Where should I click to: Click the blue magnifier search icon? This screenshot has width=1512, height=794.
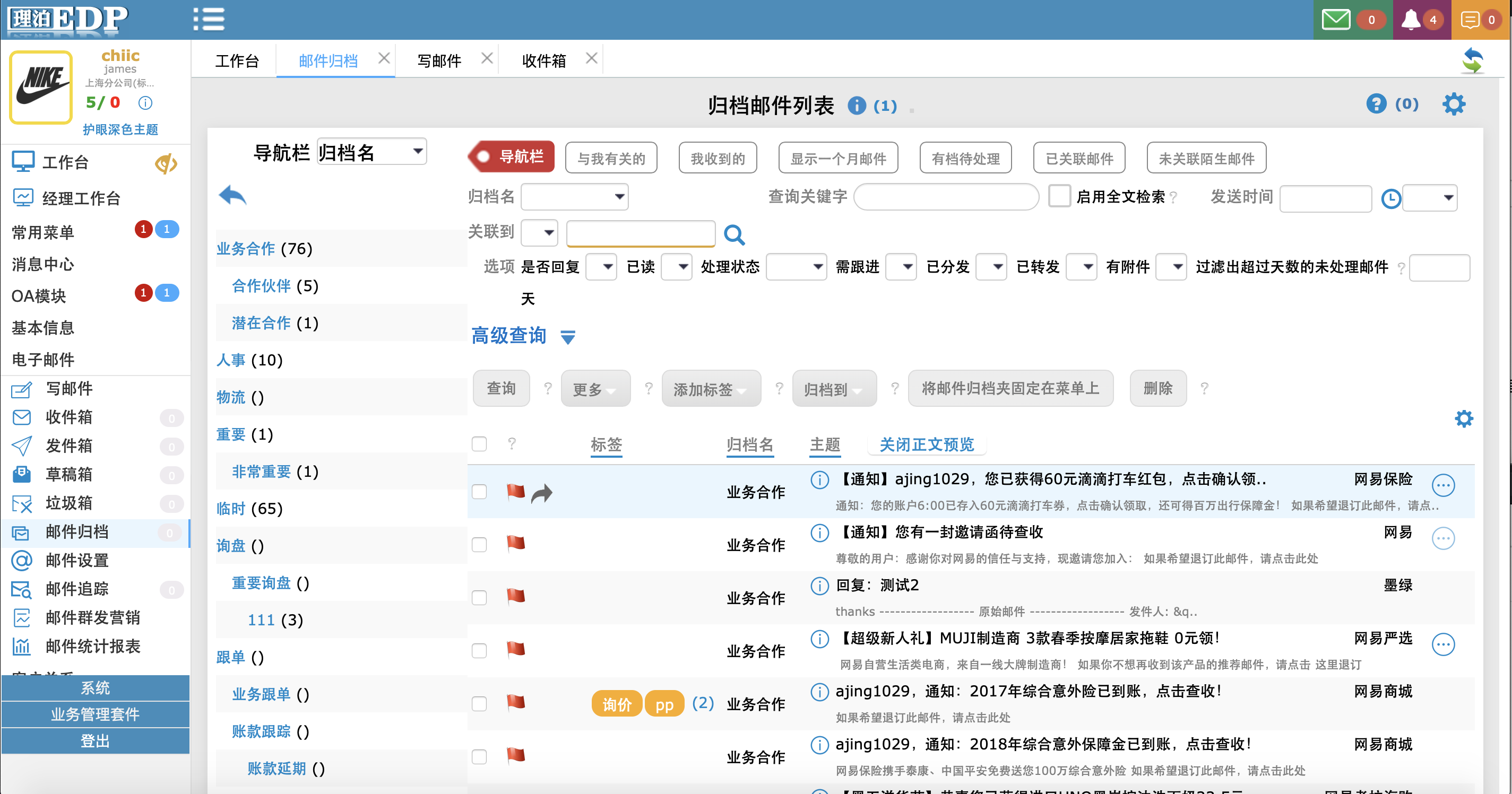[733, 234]
